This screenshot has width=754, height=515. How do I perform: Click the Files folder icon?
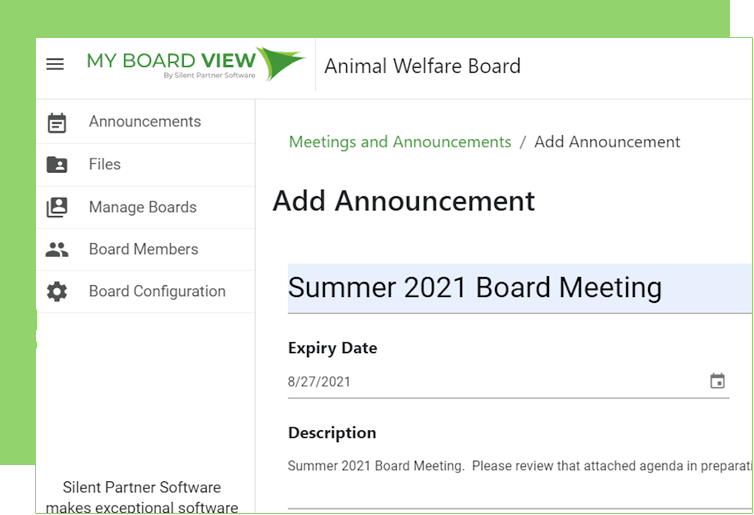point(57,165)
